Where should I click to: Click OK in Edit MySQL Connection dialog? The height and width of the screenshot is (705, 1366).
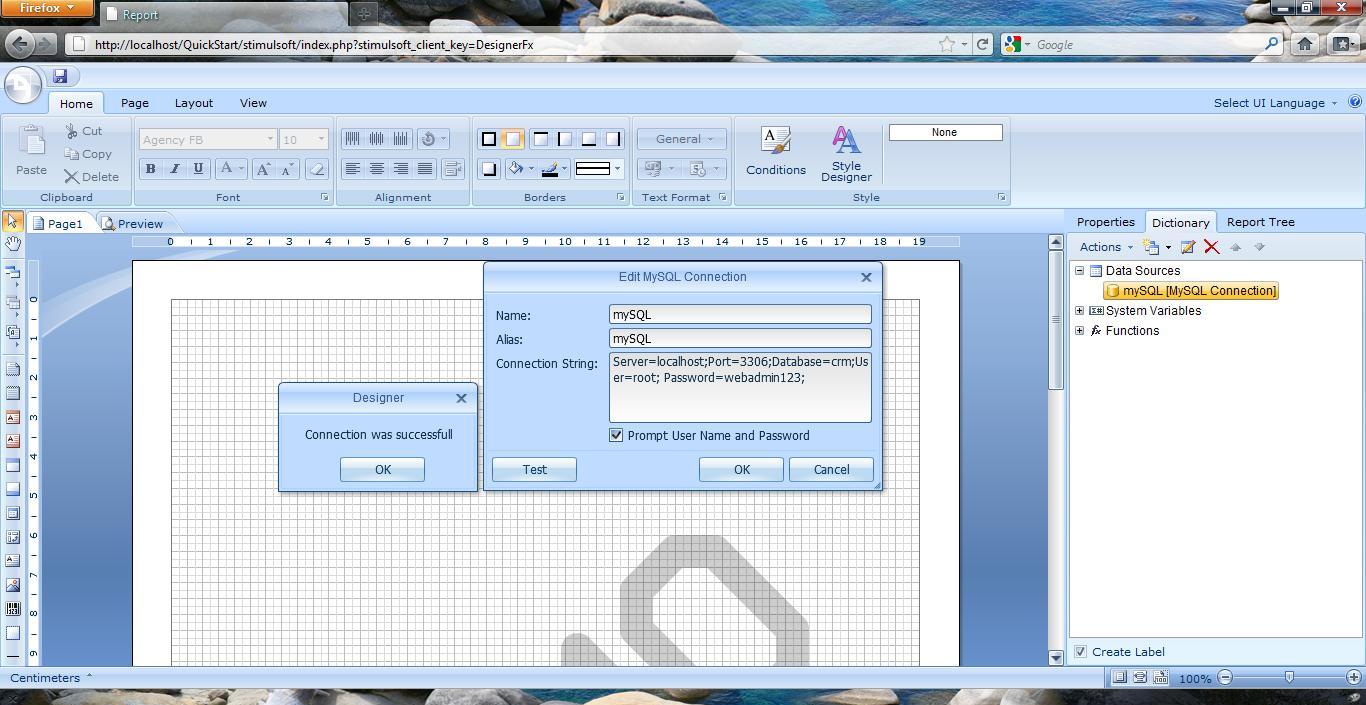pos(741,469)
